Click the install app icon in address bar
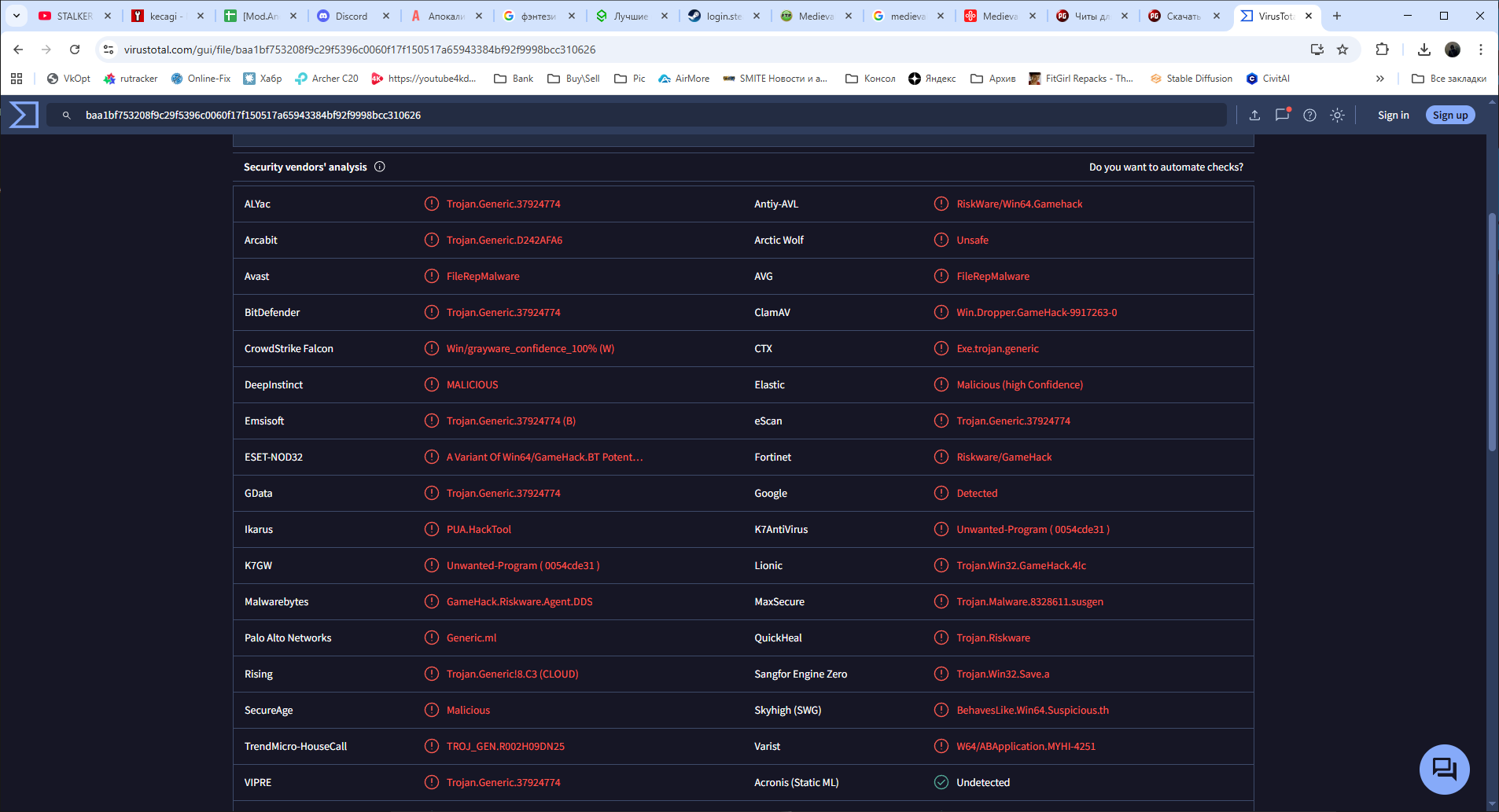The image size is (1499, 812). 1317,50
